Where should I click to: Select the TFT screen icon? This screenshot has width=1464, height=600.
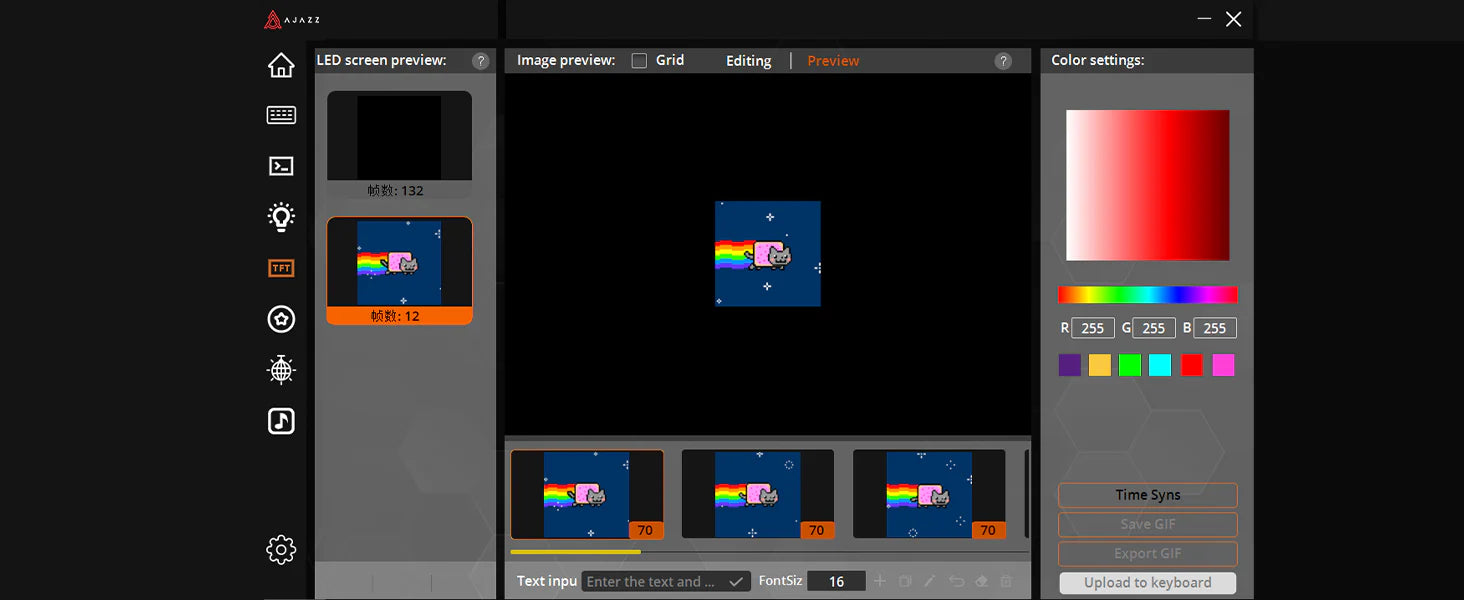coord(281,268)
